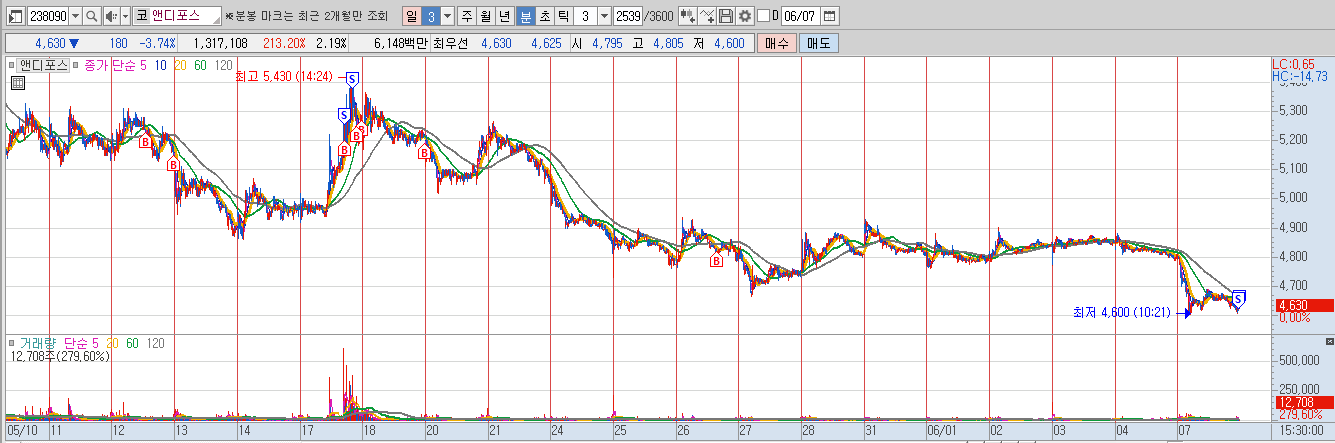This screenshot has height=443, width=1335.
Task: Open the tick interval dropdown arrow
Action: click(604, 16)
